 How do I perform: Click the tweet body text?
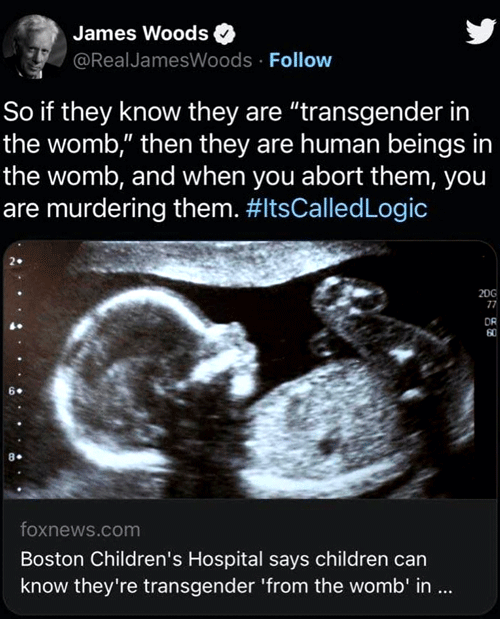248,161
